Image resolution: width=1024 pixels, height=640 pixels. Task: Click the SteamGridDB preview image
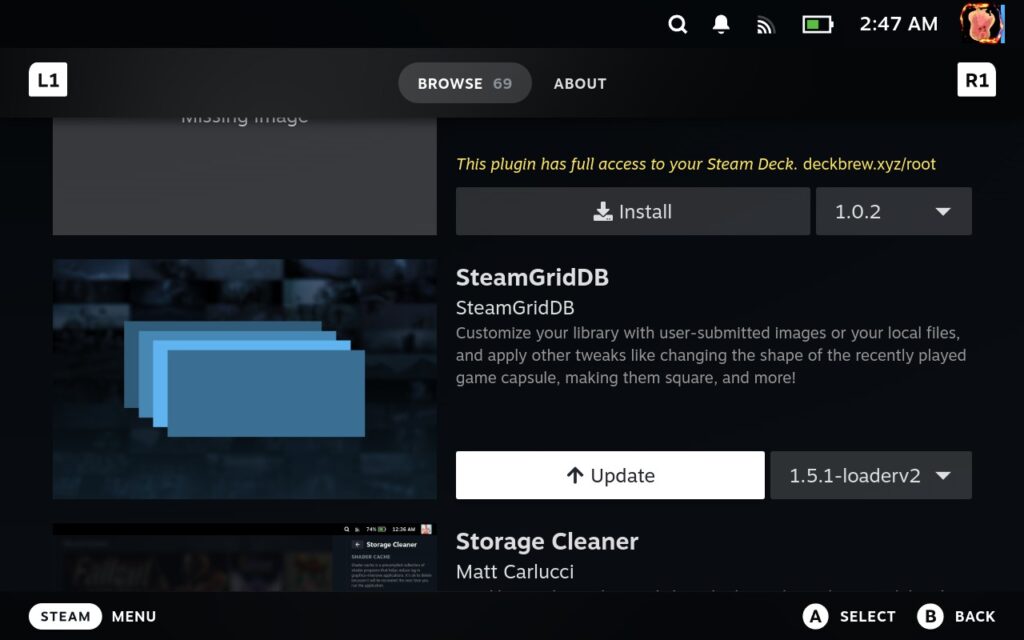[x=244, y=379]
